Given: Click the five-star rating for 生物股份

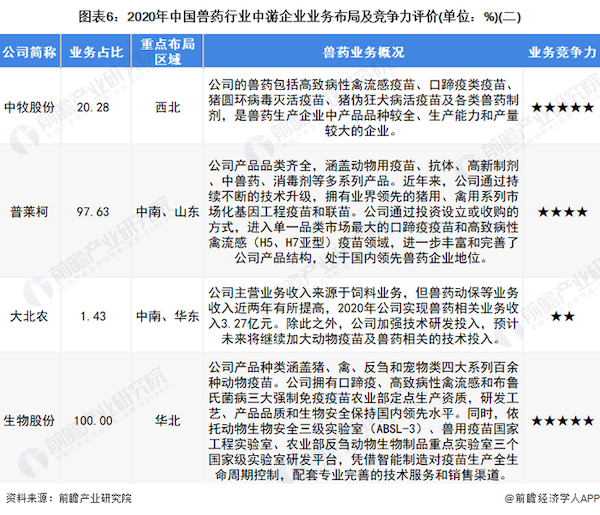Looking at the screenshot, I should [562, 421].
